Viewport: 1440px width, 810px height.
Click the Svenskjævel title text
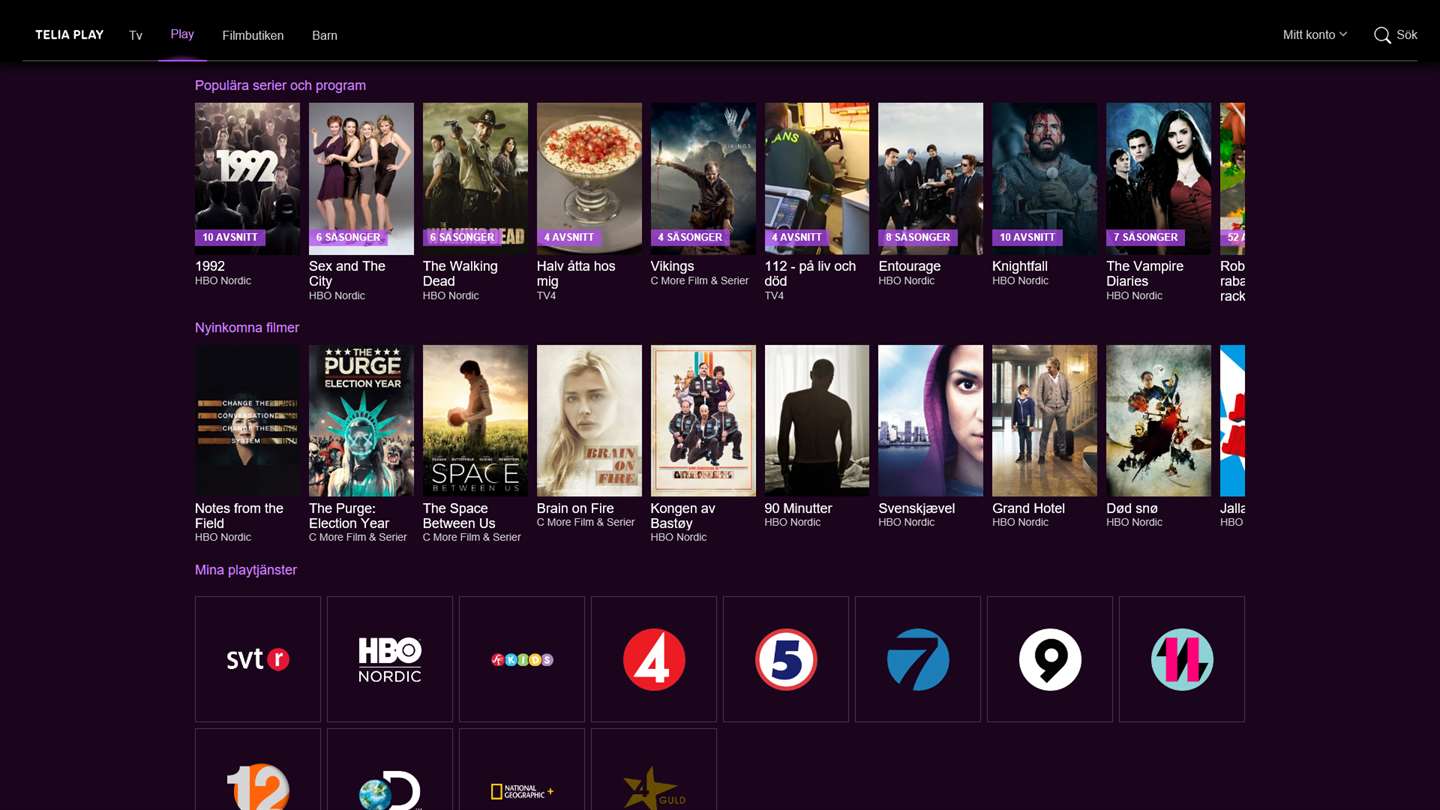(917, 508)
